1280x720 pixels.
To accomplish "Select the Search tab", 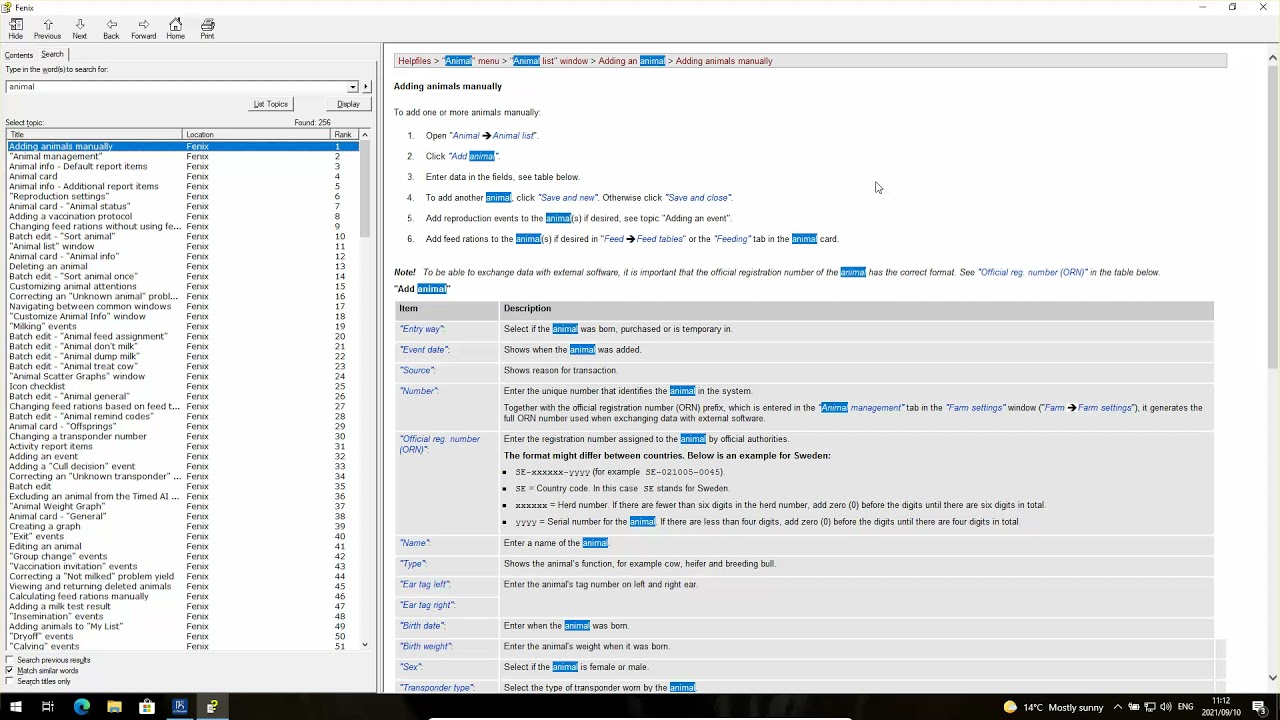I will click(x=52, y=54).
